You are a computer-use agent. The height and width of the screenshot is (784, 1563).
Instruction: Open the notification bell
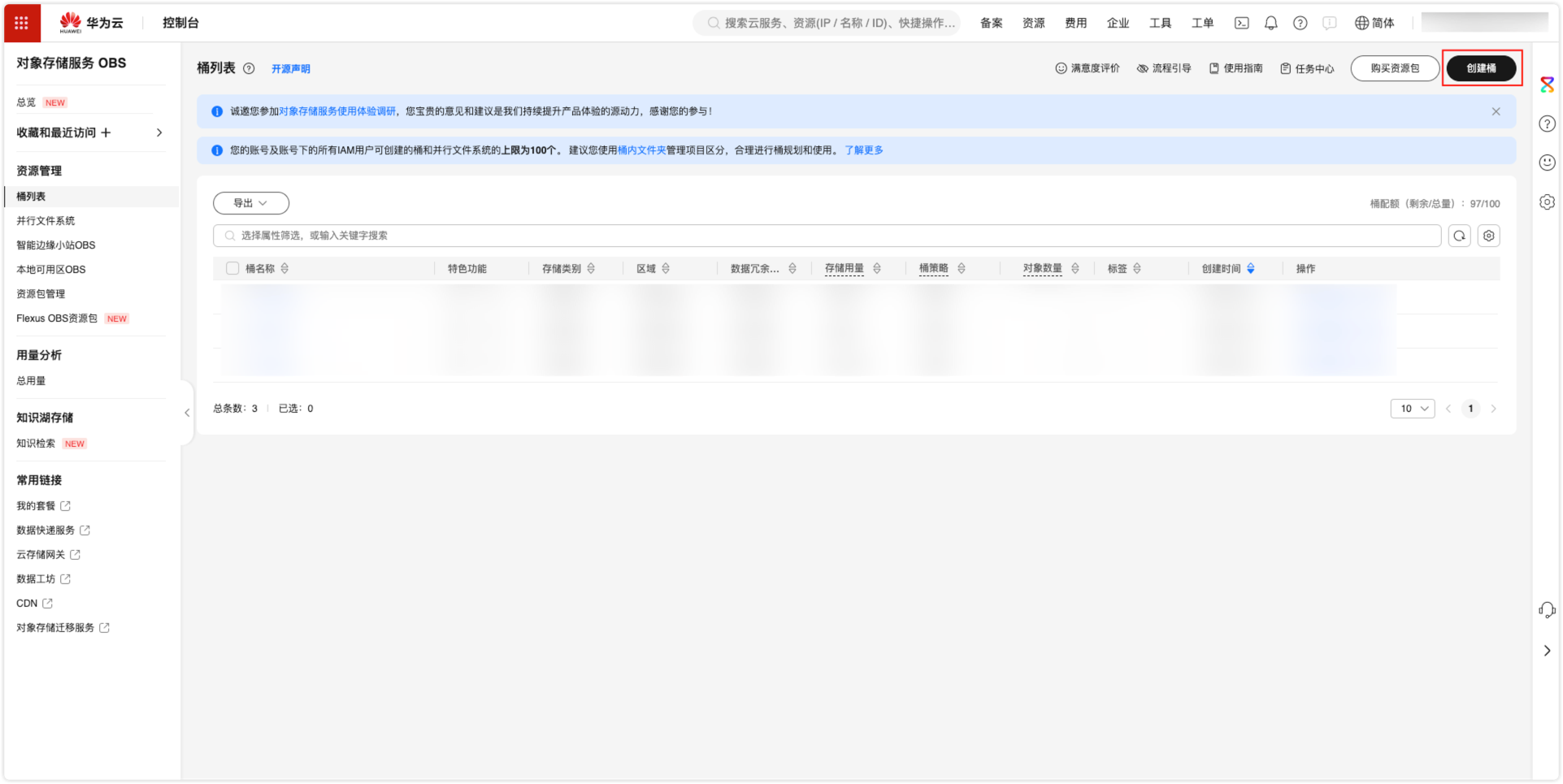[1270, 23]
